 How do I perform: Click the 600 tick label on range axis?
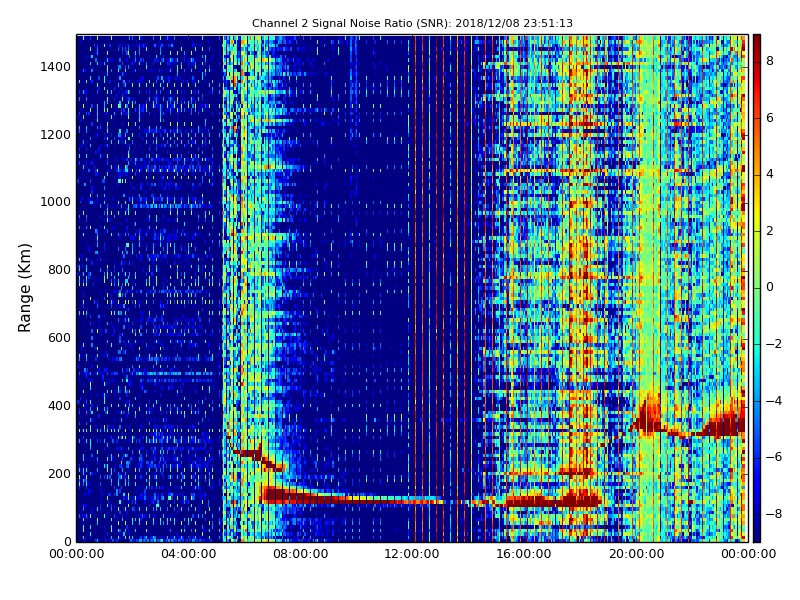click(59, 338)
